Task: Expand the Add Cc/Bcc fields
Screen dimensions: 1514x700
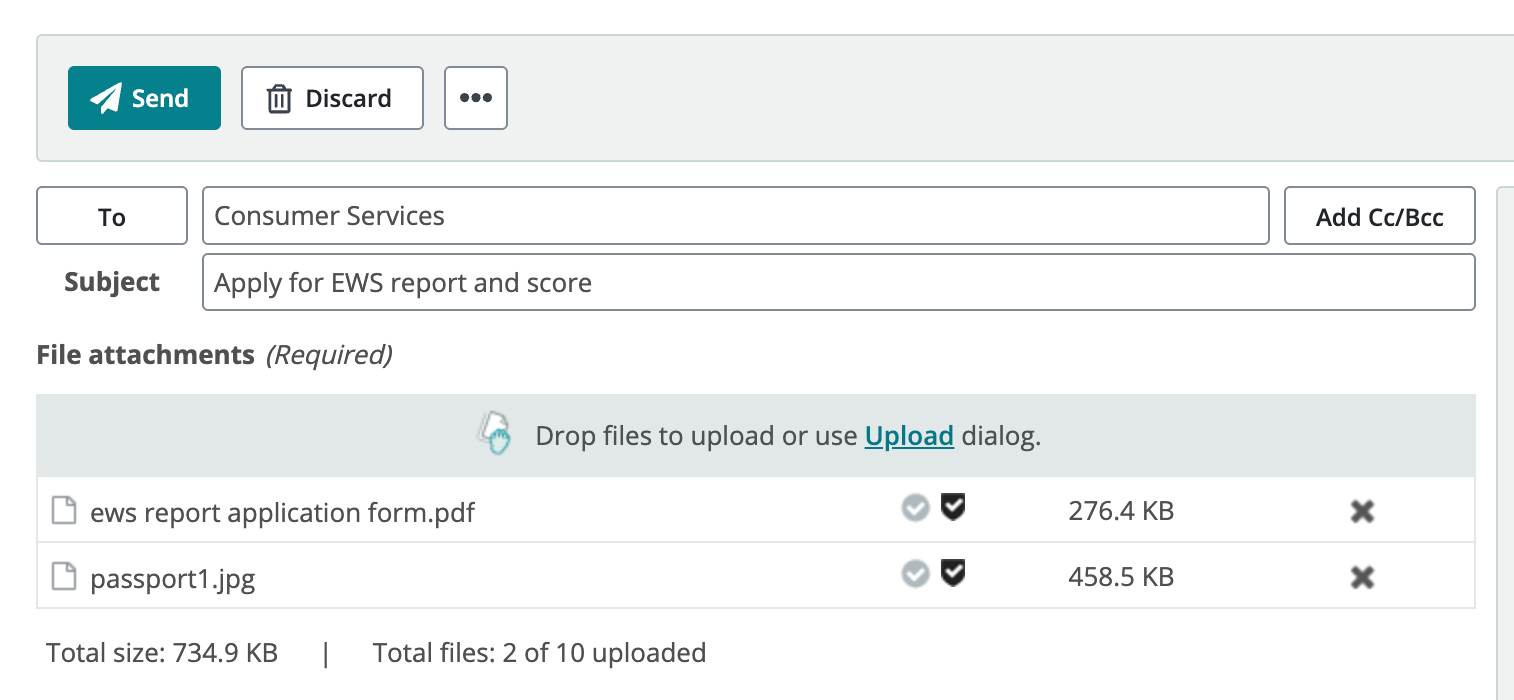Action: [1379, 216]
